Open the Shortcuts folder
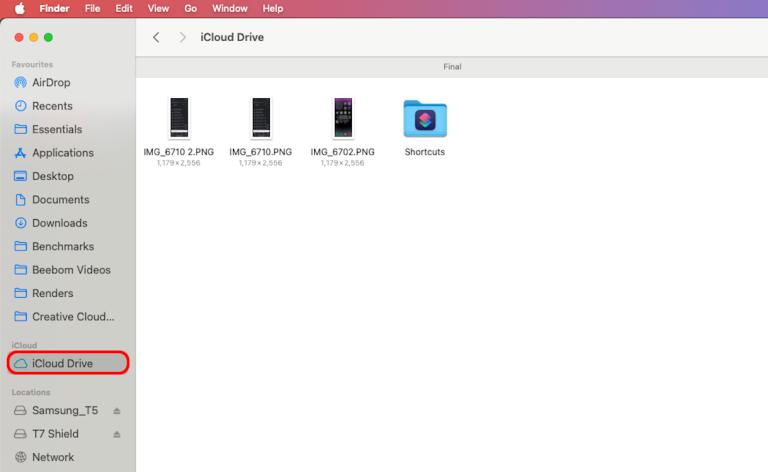This screenshot has width=768, height=472. click(424, 119)
